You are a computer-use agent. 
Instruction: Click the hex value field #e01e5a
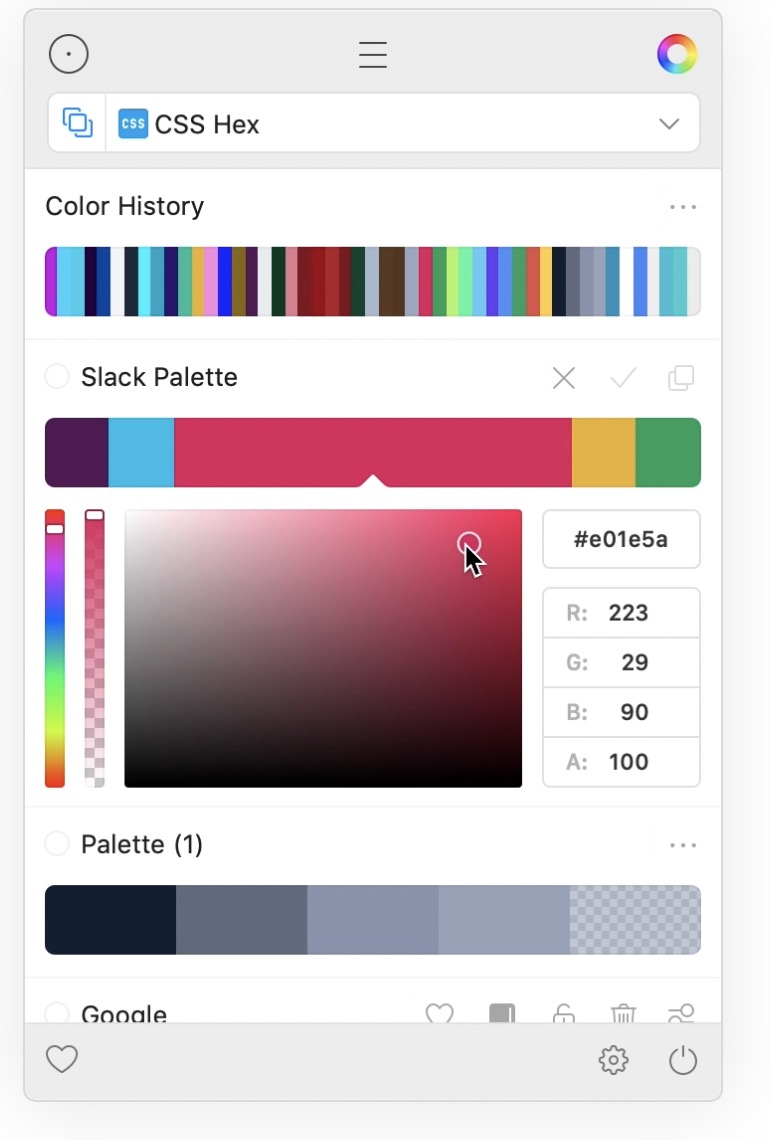[621, 540]
